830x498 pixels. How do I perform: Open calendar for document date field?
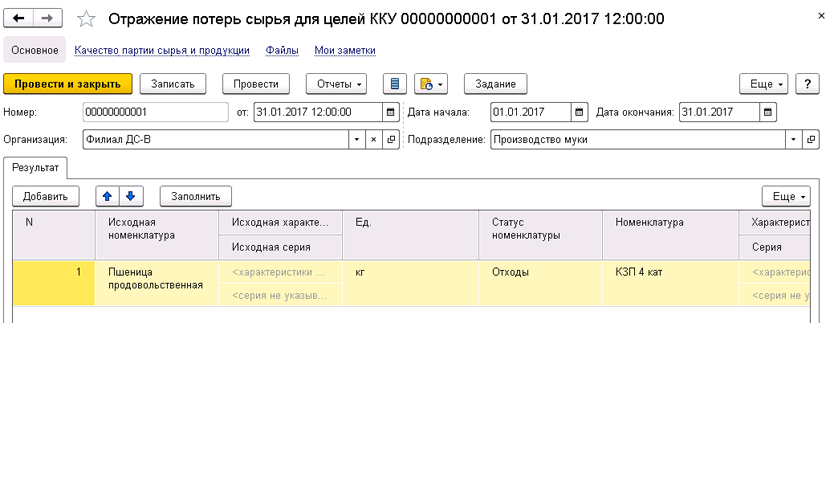(391, 112)
